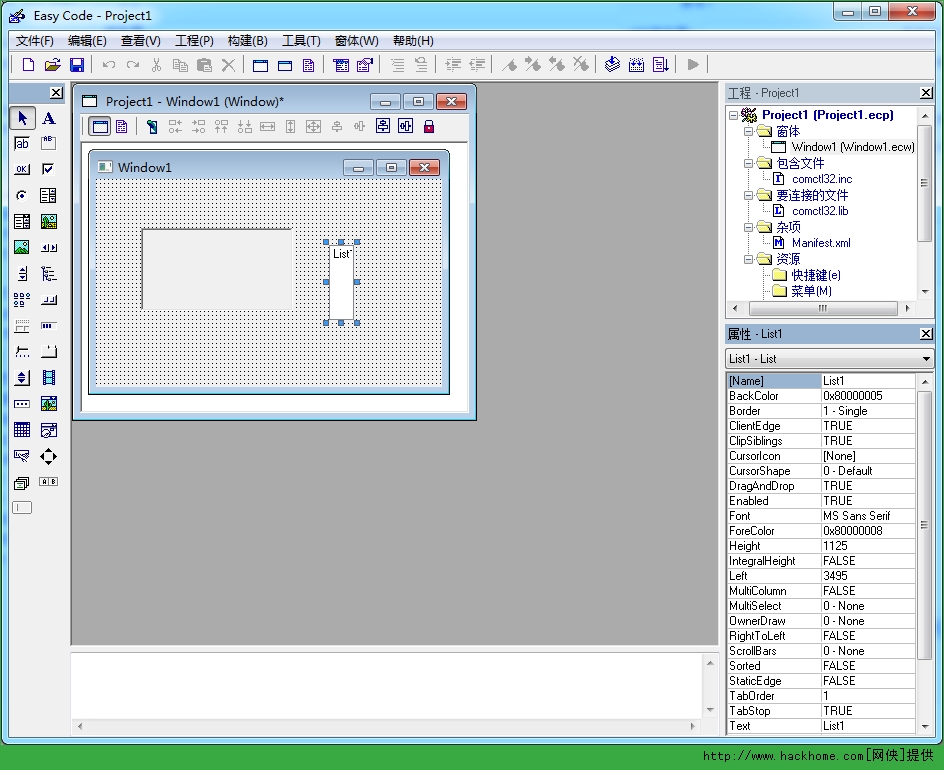This screenshot has height=770, width=944.
Task: Select the Static text label tool (A)
Action: [49, 117]
